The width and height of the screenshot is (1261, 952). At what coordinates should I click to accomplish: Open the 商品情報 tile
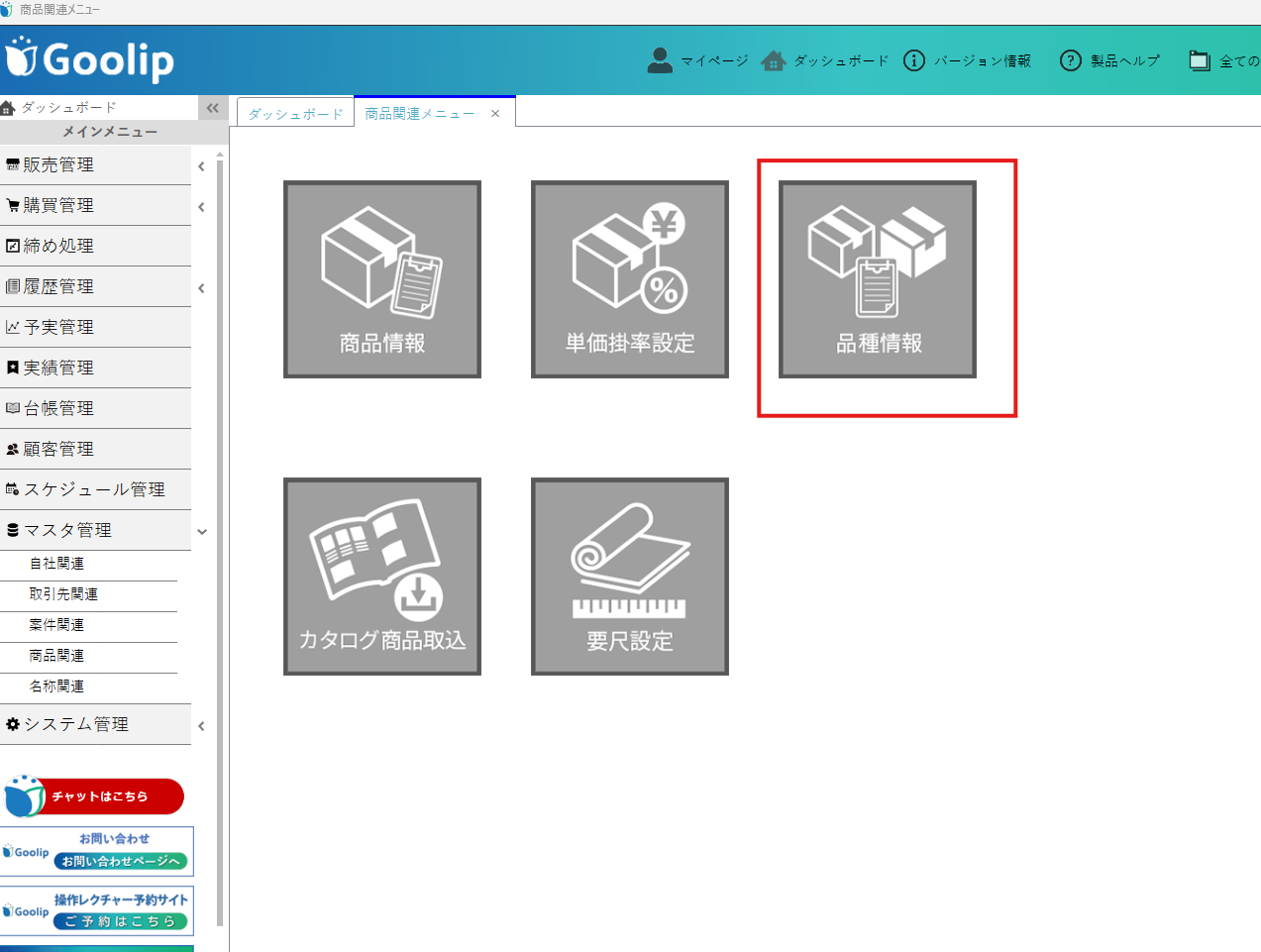(382, 279)
